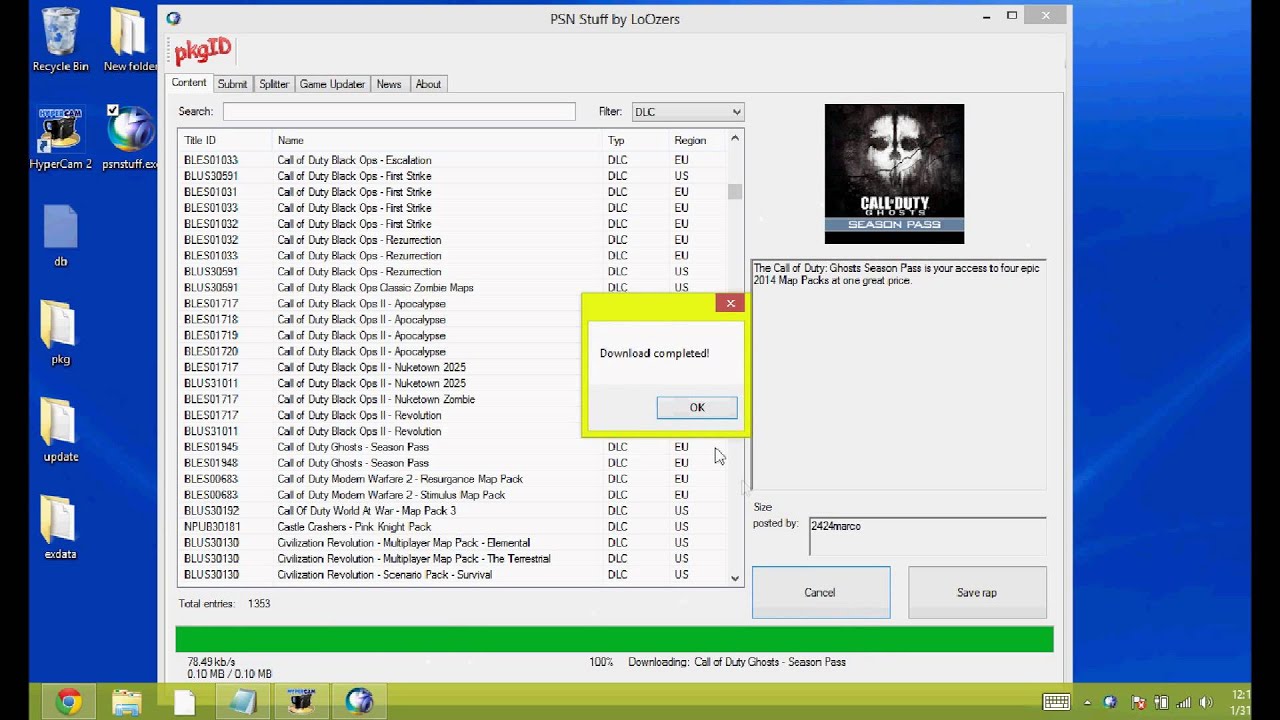Click the green download progress bar
The image size is (1280, 720).
pyautogui.click(x=614, y=639)
